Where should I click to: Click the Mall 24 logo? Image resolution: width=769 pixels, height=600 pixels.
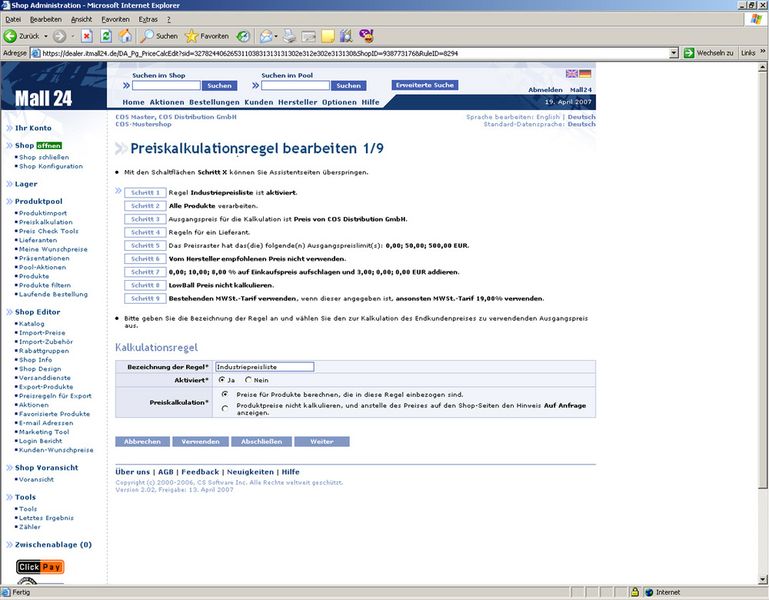(44, 98)
